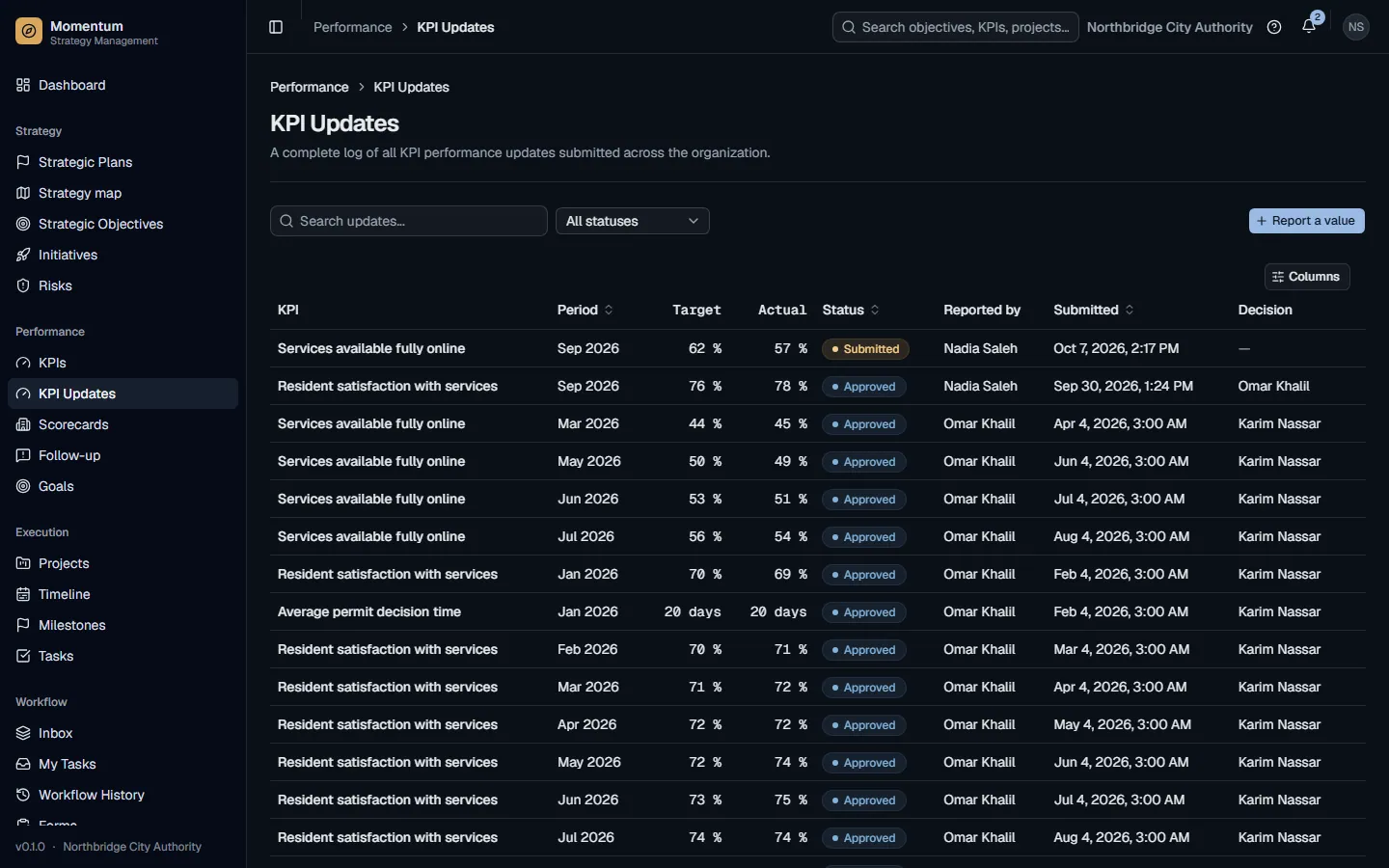This screenshot has height=868, width=1389.
Task: Click the Submitted status badge
Action: tap(865, 349)
